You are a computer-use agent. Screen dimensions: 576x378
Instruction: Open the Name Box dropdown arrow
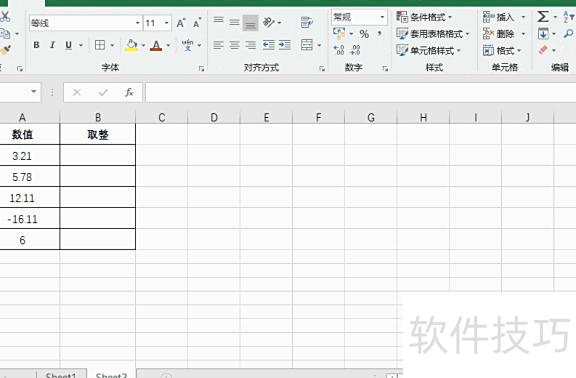click(34, 91)
